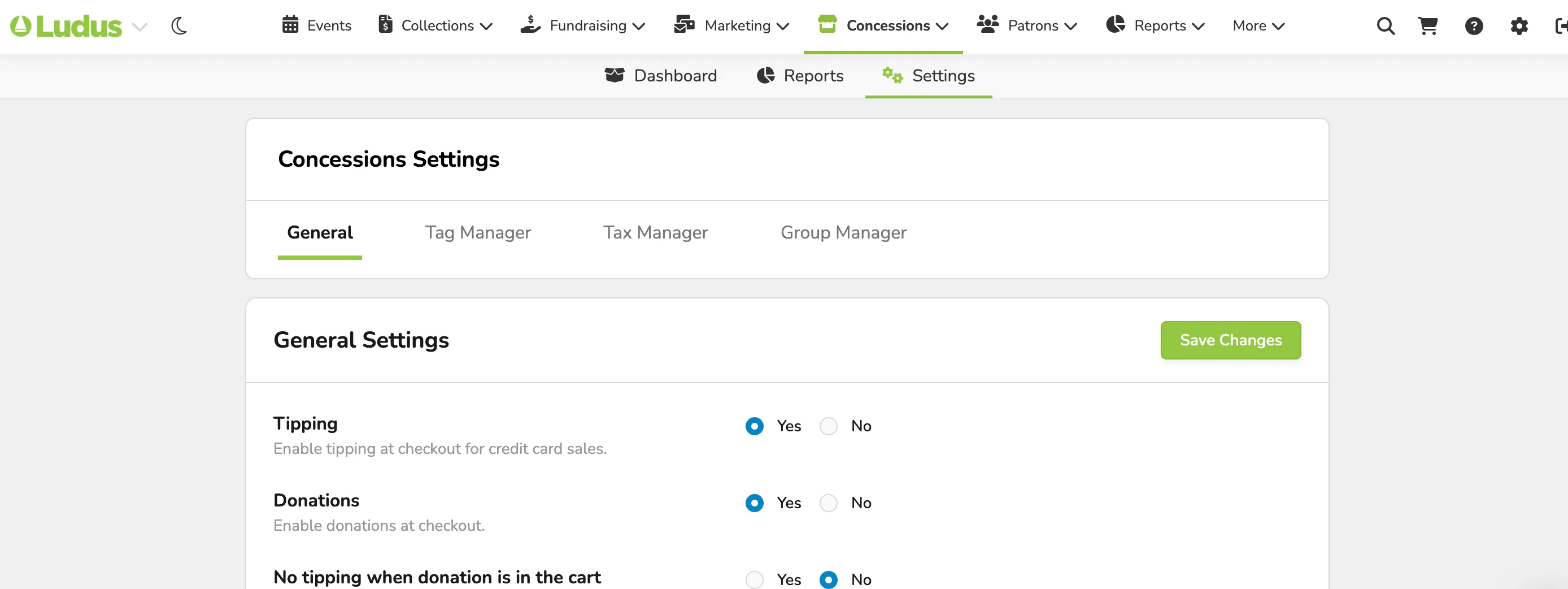Open search with the magnifying glass icon

pos(1386,25)
